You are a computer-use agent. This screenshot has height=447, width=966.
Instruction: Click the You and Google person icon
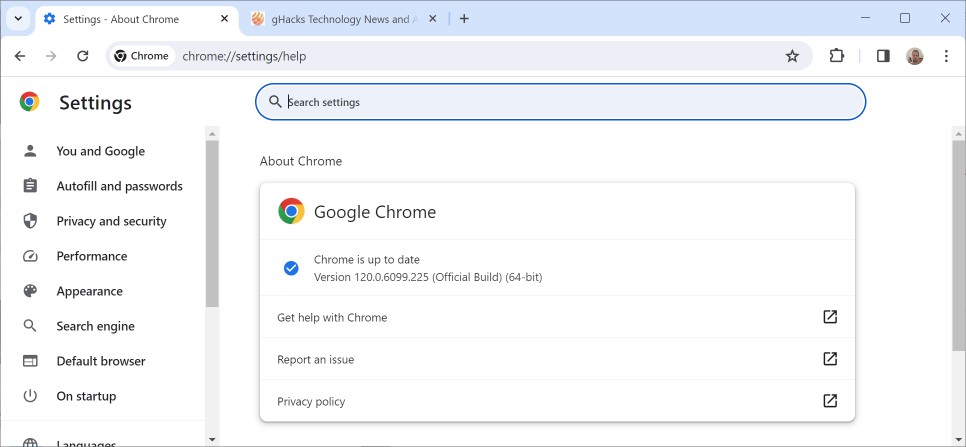30,151
